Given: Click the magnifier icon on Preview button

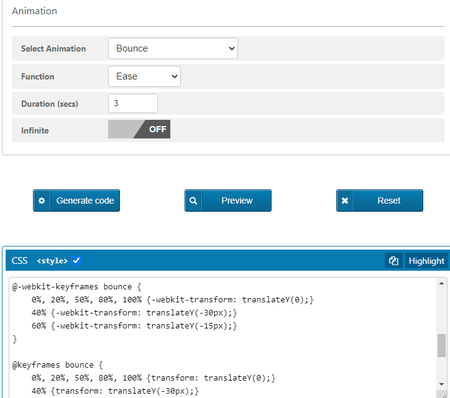Looking at the screenshot, I should (x=193, y=201).
